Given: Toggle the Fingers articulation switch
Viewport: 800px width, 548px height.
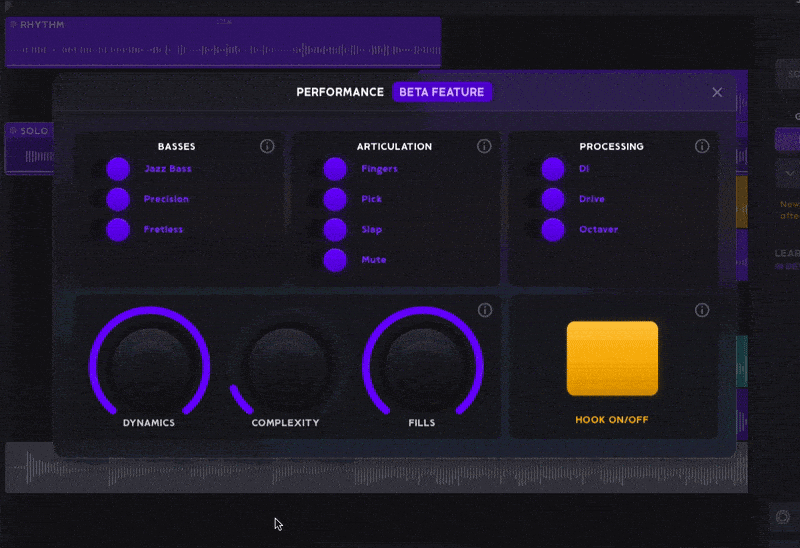Looking at the screenshot, I should point(335,169).
